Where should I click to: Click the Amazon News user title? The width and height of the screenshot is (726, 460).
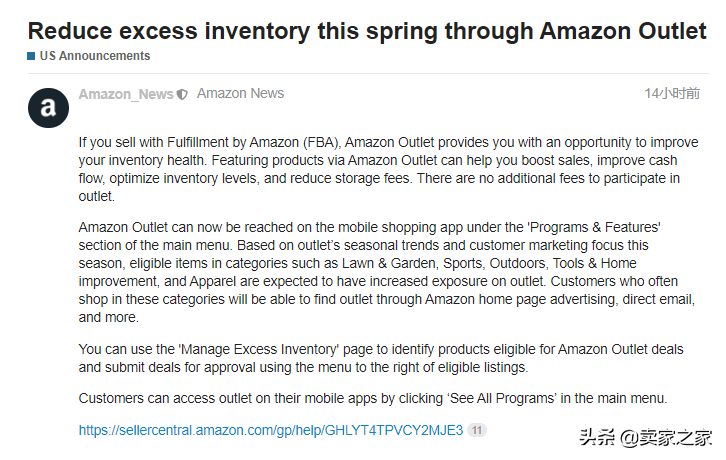[x=240, y=94]
